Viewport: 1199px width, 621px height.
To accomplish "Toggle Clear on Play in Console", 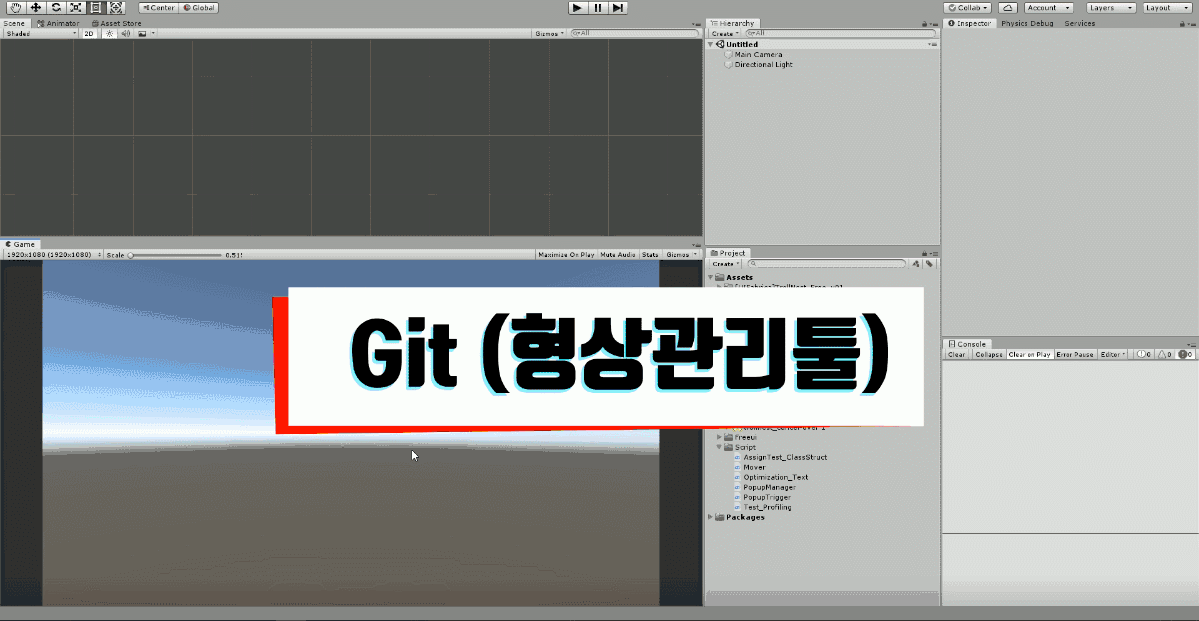I will (1029, 355).
